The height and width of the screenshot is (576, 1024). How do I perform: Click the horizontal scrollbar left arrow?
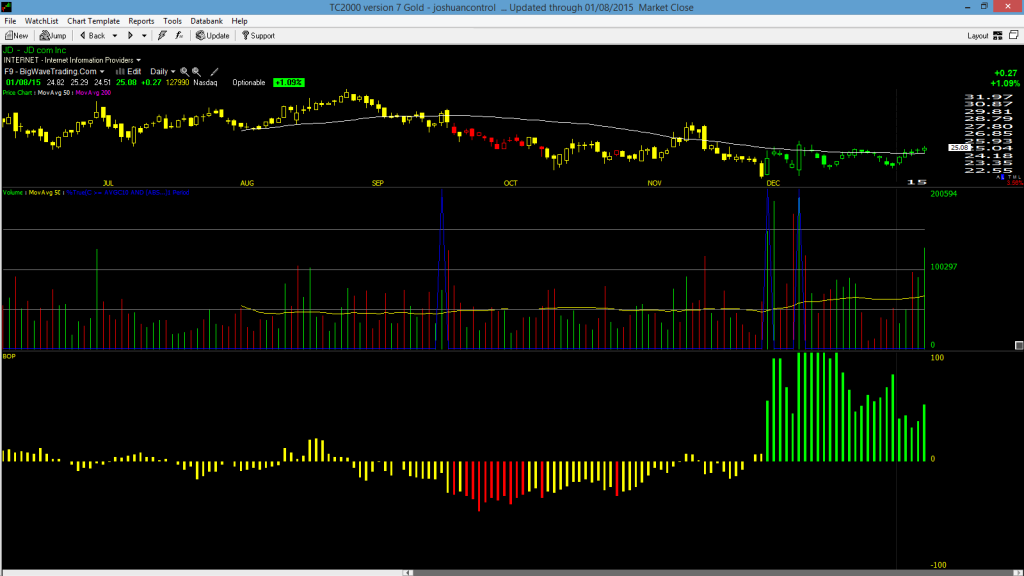tap(408, 573)
